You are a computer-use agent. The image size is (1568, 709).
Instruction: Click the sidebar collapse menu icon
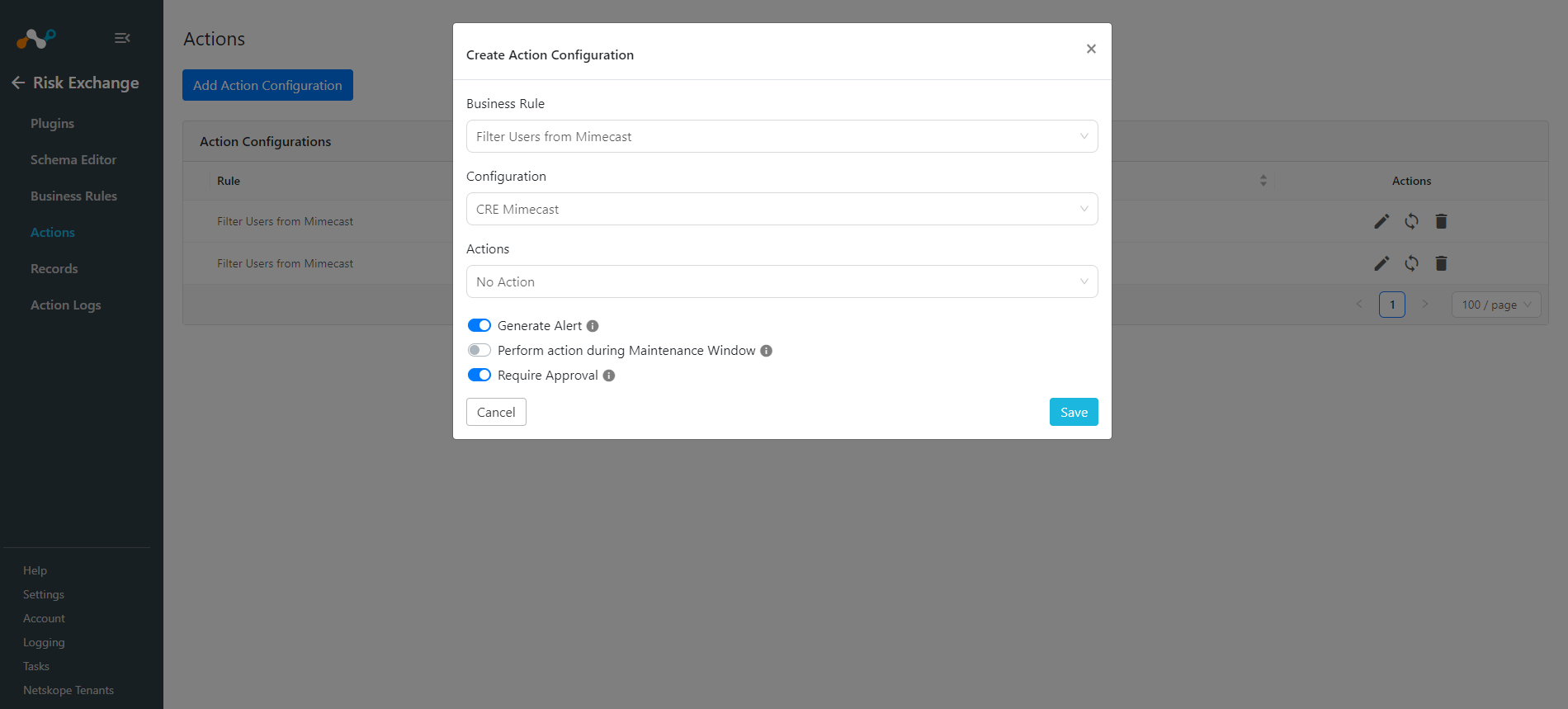[122, 38]
